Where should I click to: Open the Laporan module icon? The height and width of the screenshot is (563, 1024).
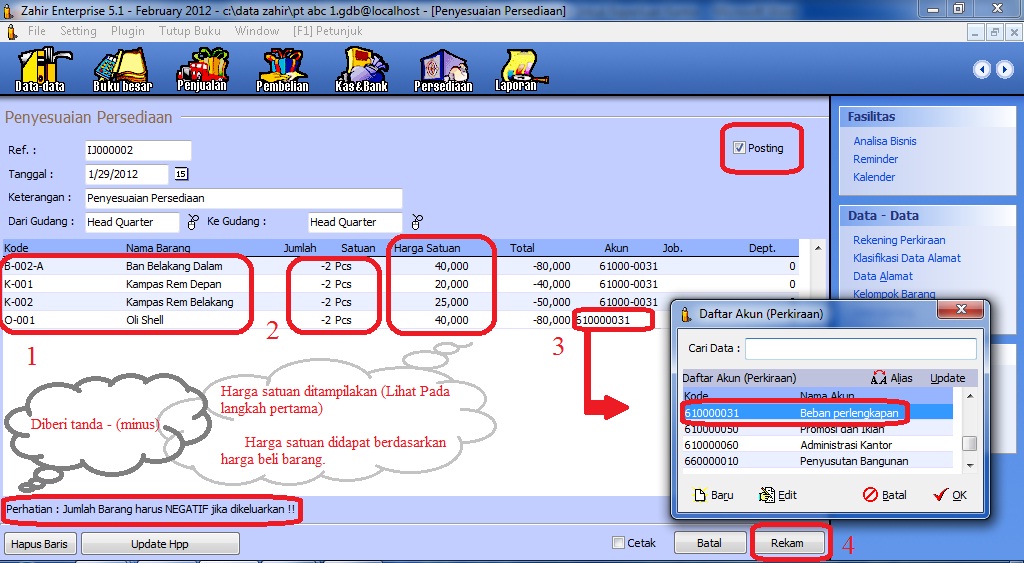522,68
